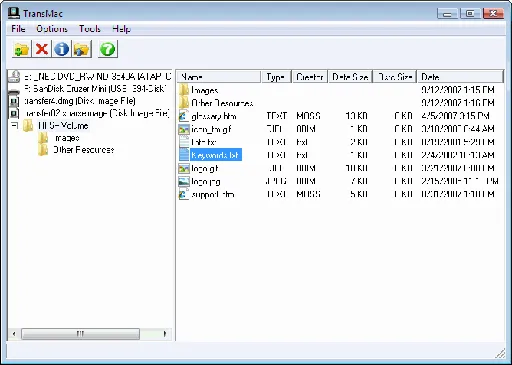Viewport: 512px width, 365px height.
Task: Click the Images folder icon in the file list
Action: [x=184, y=90]
